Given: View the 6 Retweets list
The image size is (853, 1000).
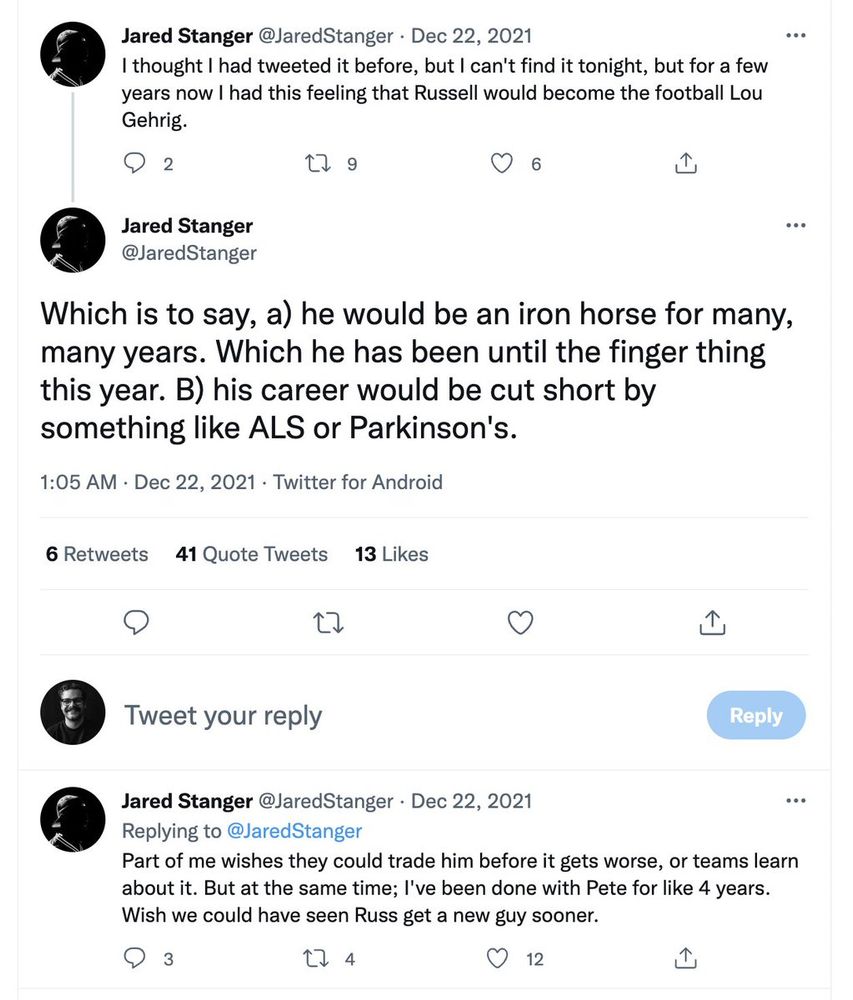Looking at the screenshot, I should click(x=97, y=554).
